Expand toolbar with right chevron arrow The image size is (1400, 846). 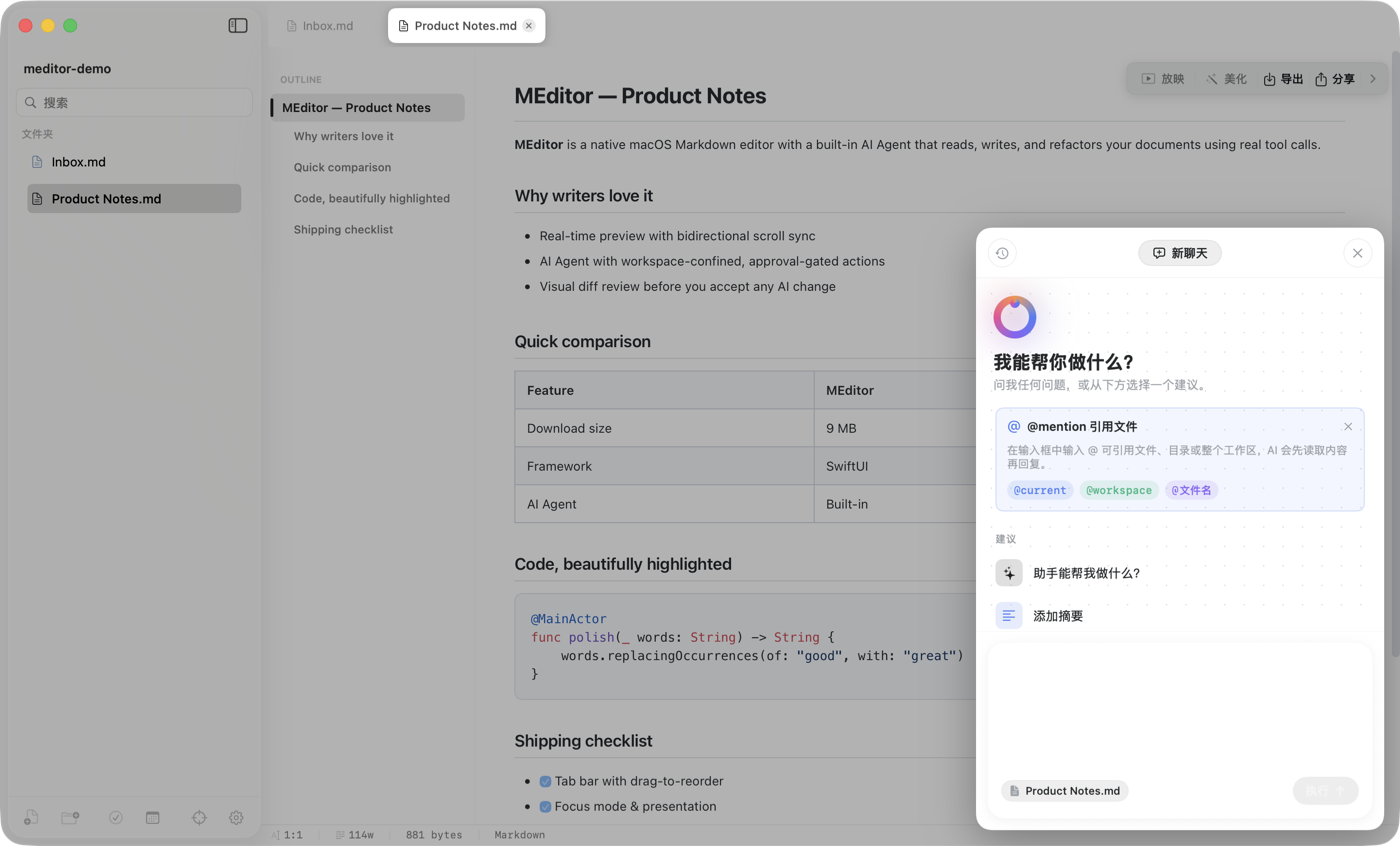(1373, 79)
